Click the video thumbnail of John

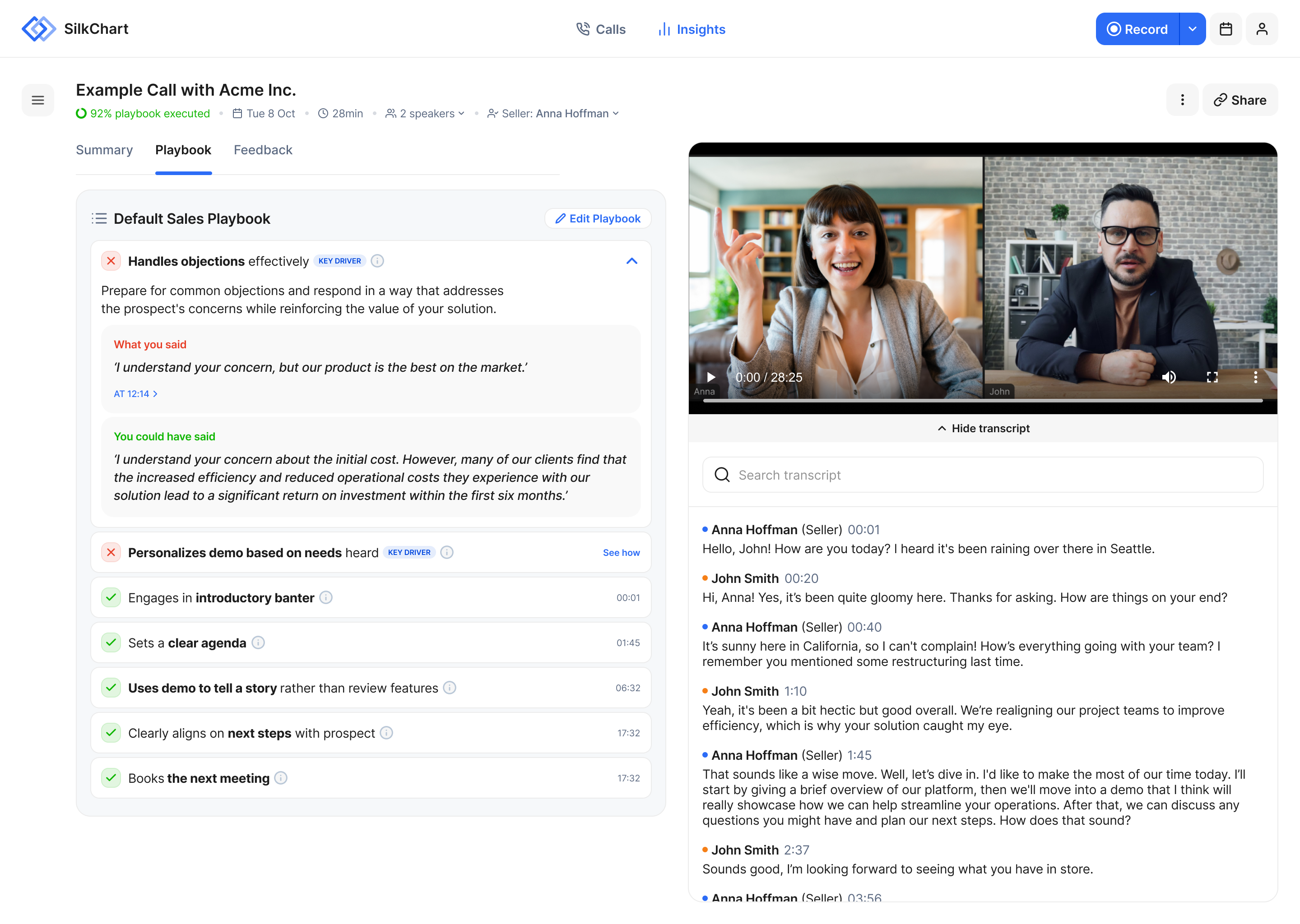click(1130, 277)
